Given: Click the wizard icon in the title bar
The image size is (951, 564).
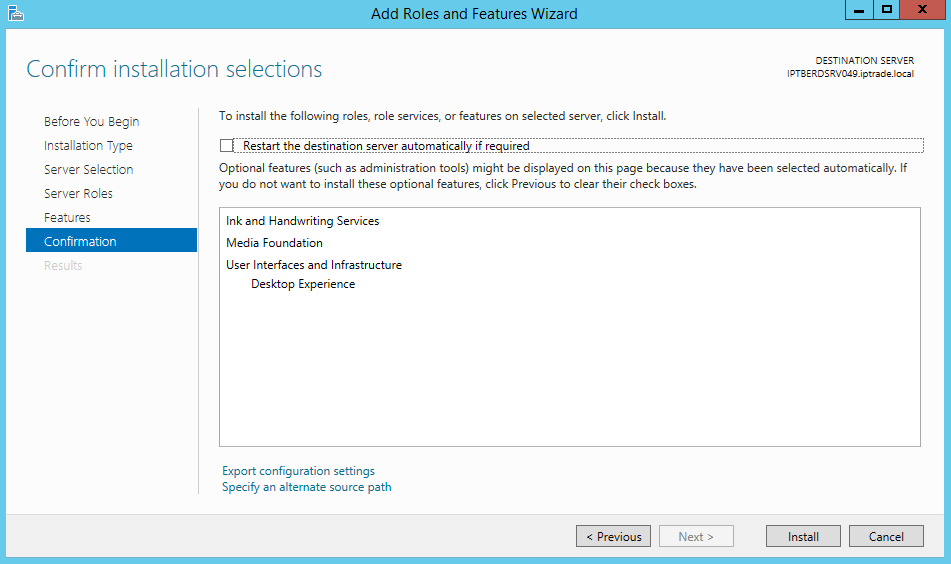Looking at the screenshot, I should (x=16, y=13).
